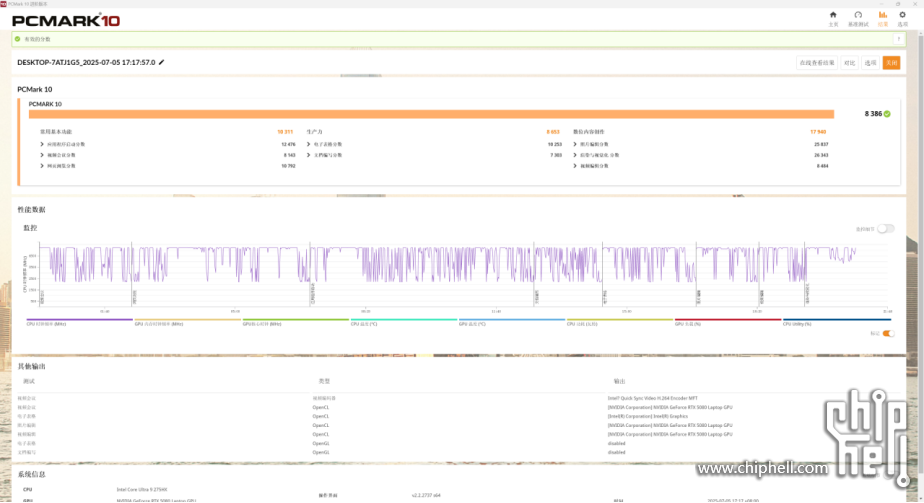
Task: Click the green valid-score checkmark beside 8 386
Action: click(887, 114)
